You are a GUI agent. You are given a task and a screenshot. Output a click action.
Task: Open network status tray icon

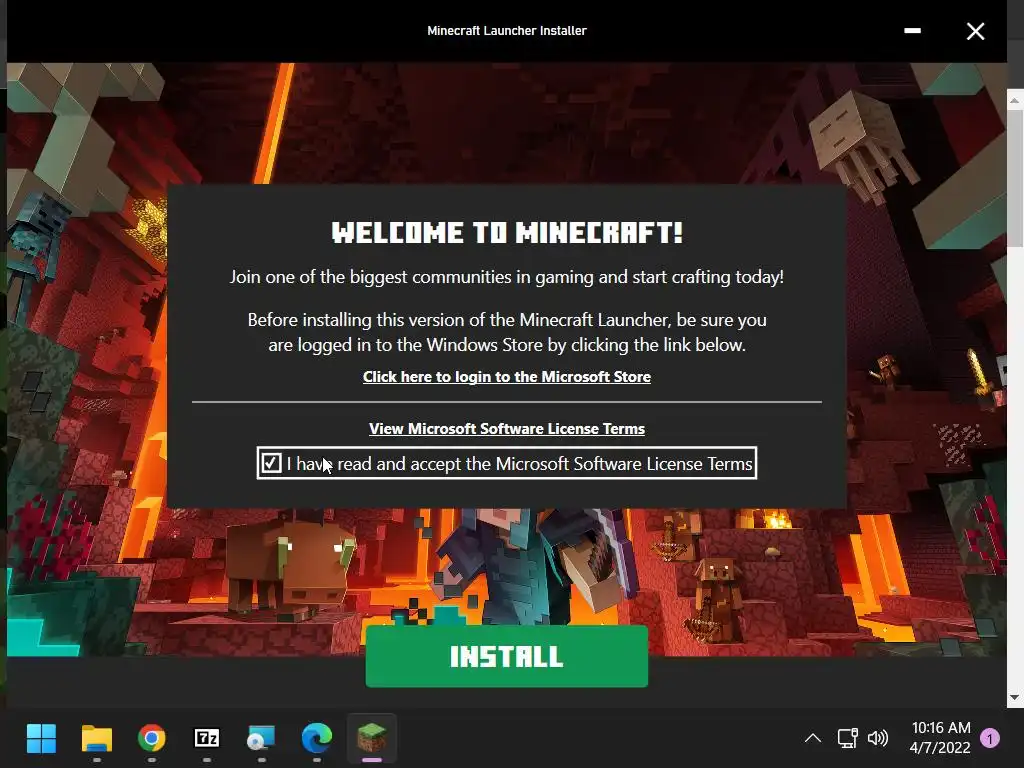click(x=847, y=738)
